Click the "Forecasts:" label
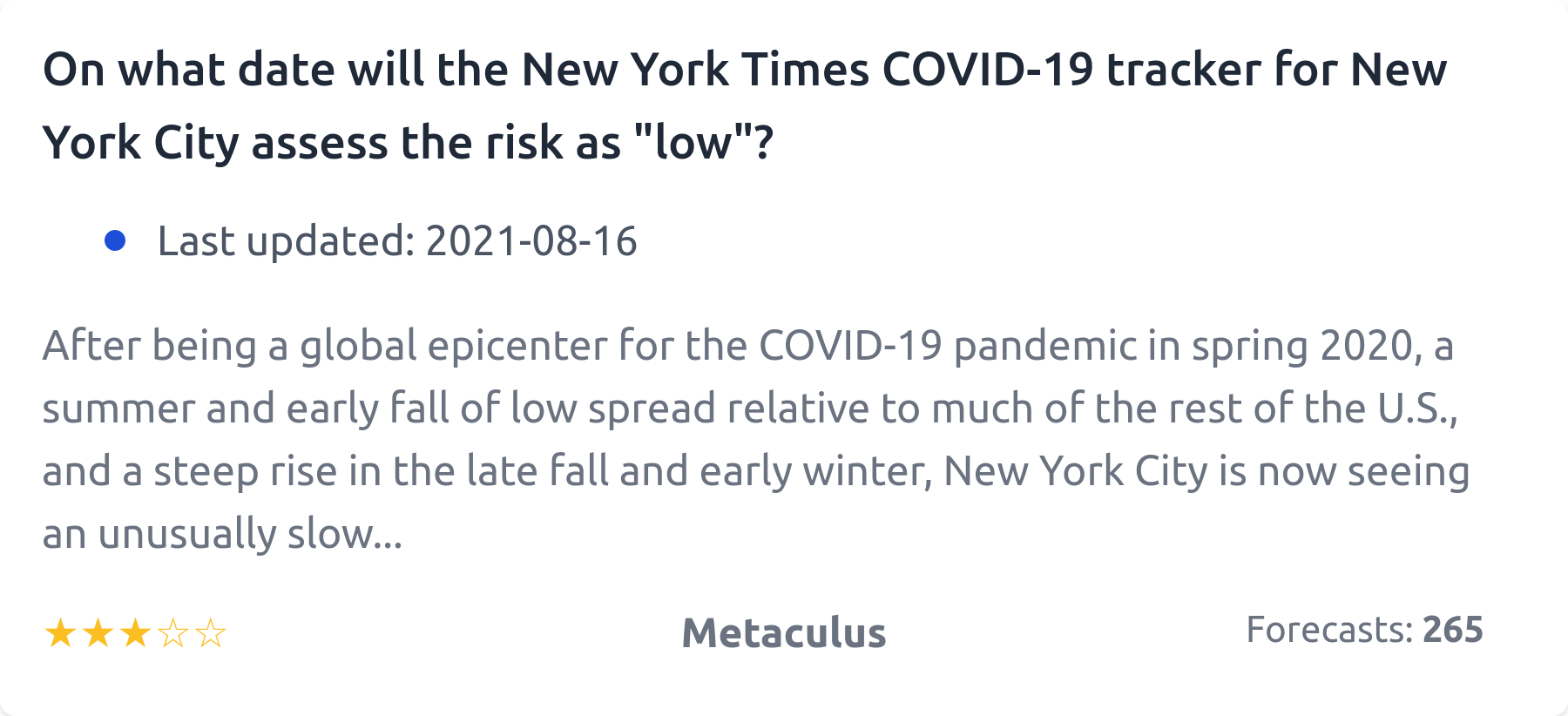The height and width of the screenshot is (716, 1568). click(x=1329, y=630)
